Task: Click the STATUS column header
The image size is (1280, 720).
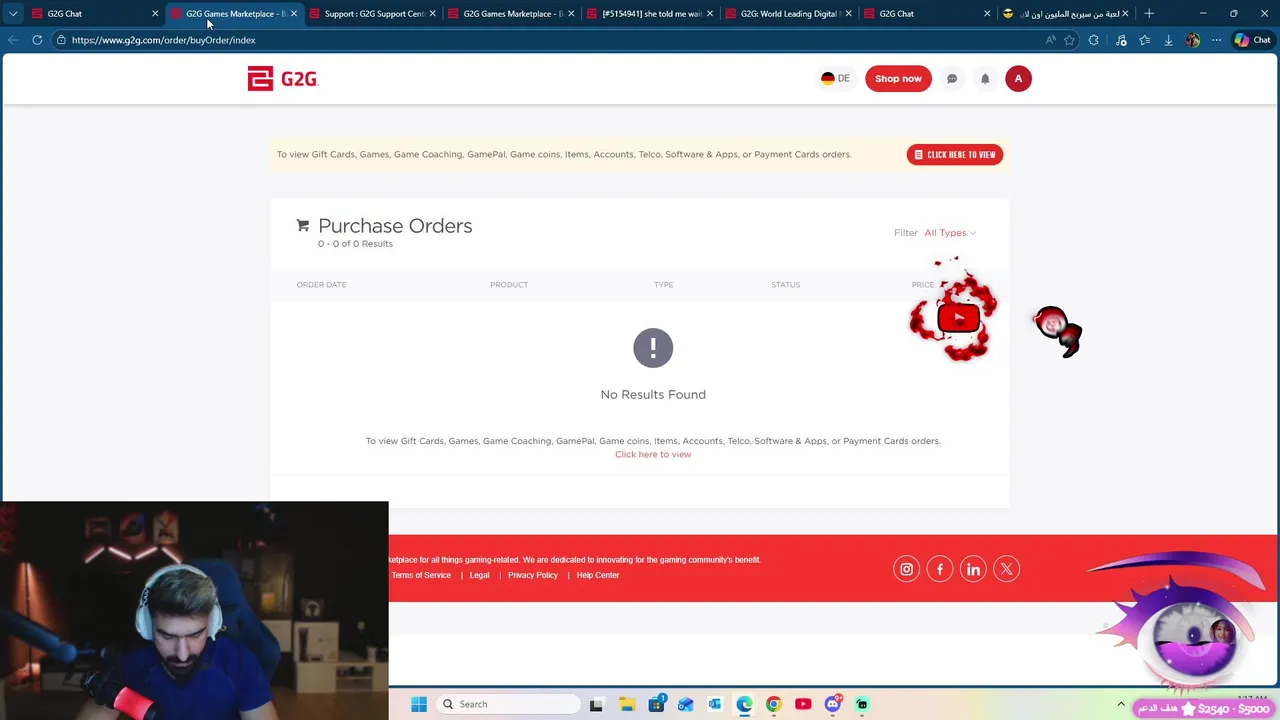Action: coord(785,285)
